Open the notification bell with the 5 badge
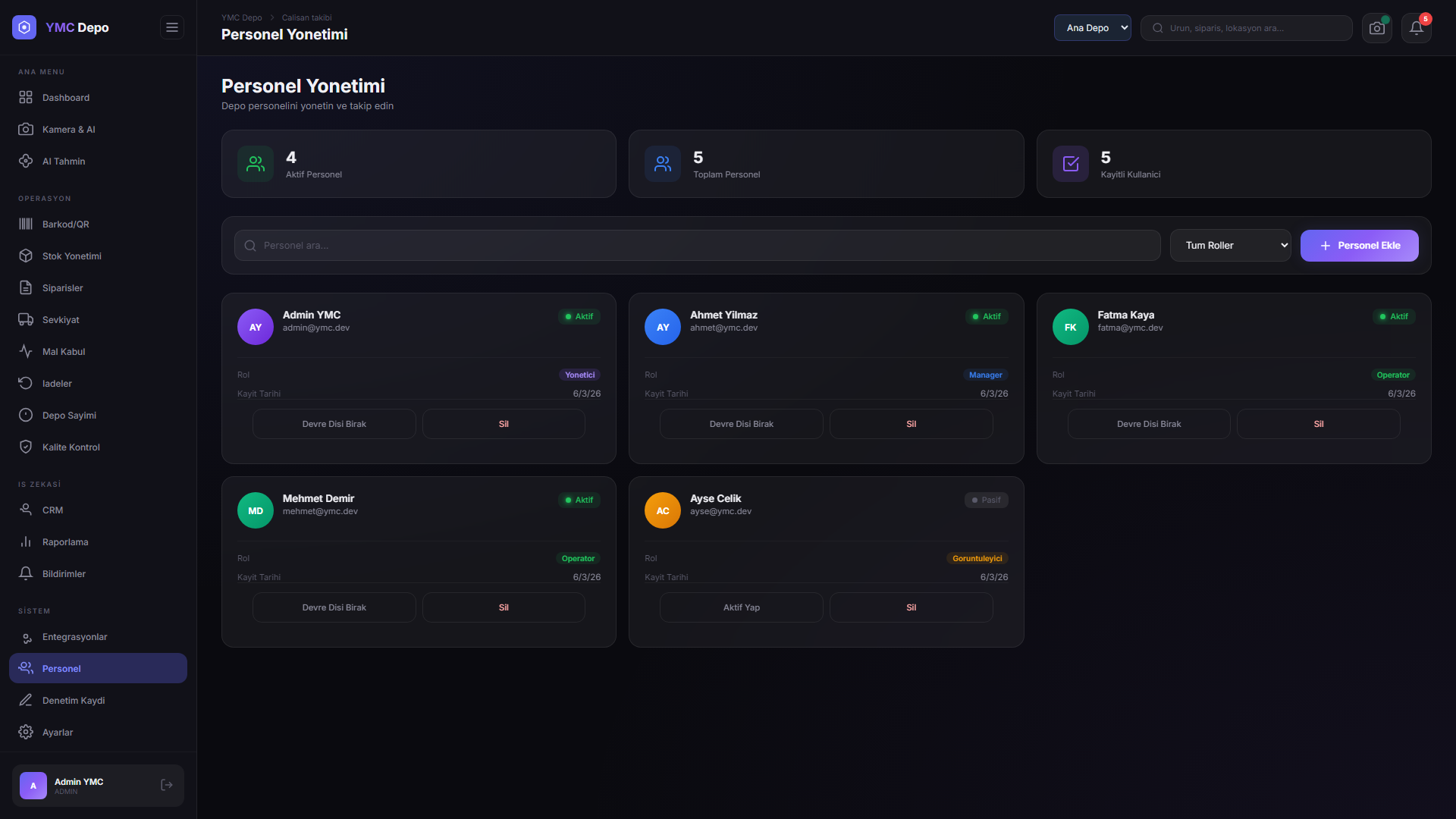 pos(1416,28)
